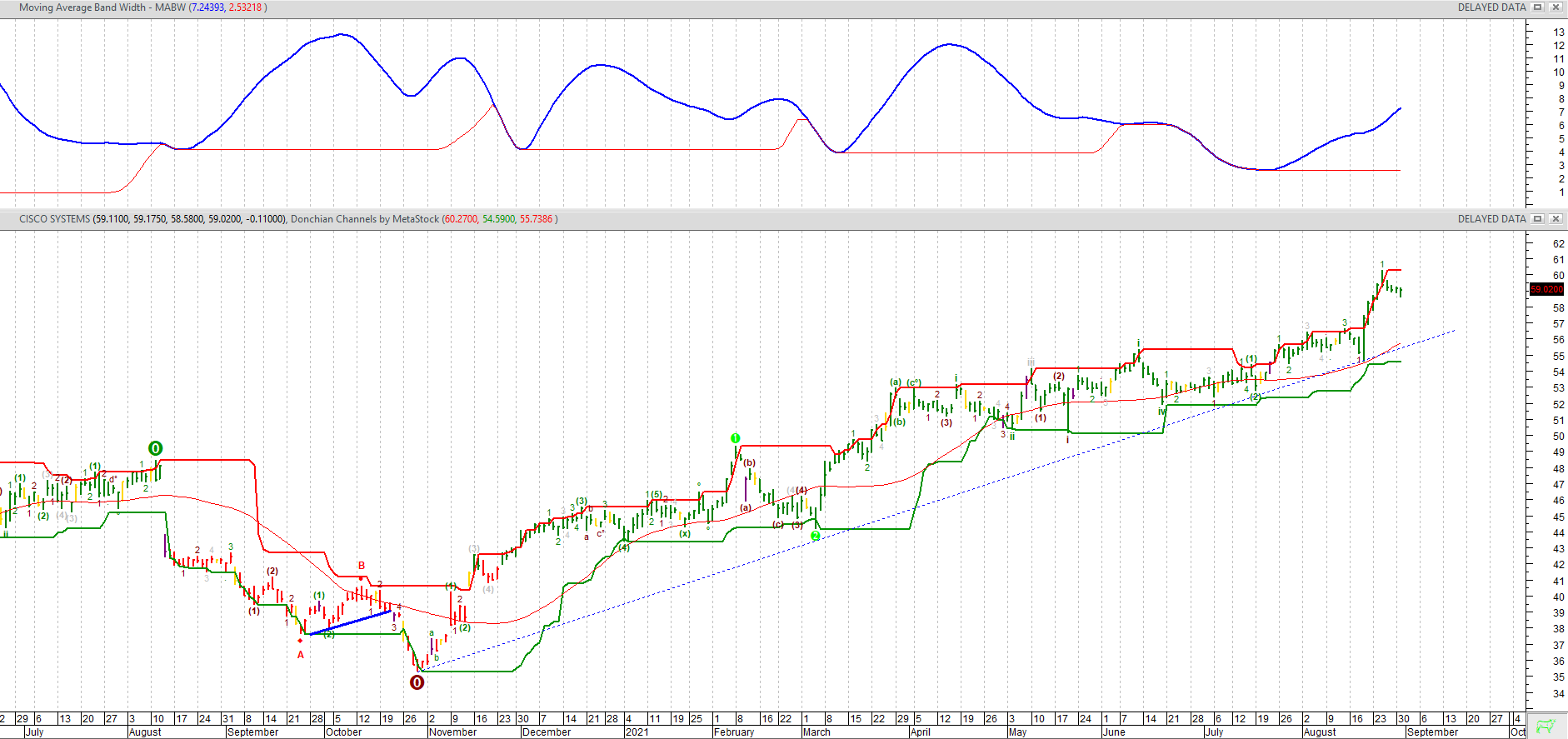
Task: Click the green bull icon in the corner
Action: pyautogui.click(x=1546, y=726)
